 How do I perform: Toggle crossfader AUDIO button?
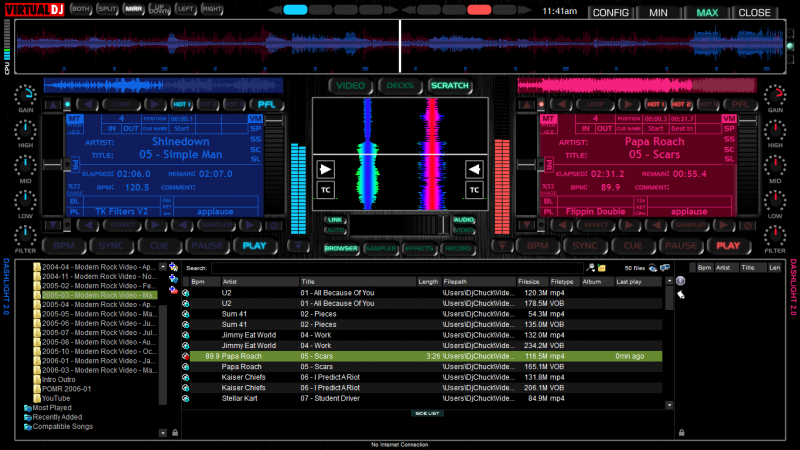(464, 220)
